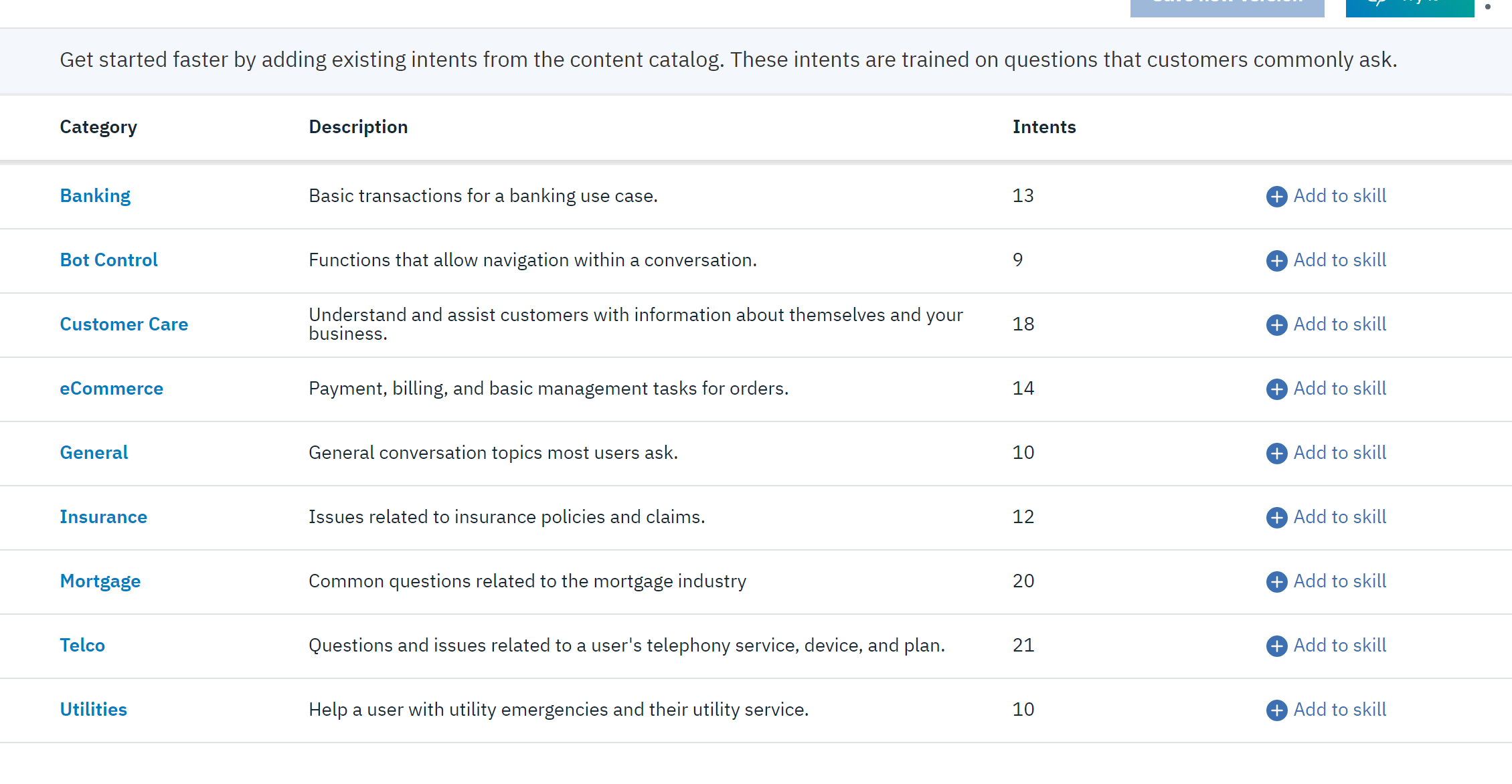Click the plus icon in Customer Care row
This screenshot has width=1512, height=784.
pyautogui.click(x=1276, y=325)
